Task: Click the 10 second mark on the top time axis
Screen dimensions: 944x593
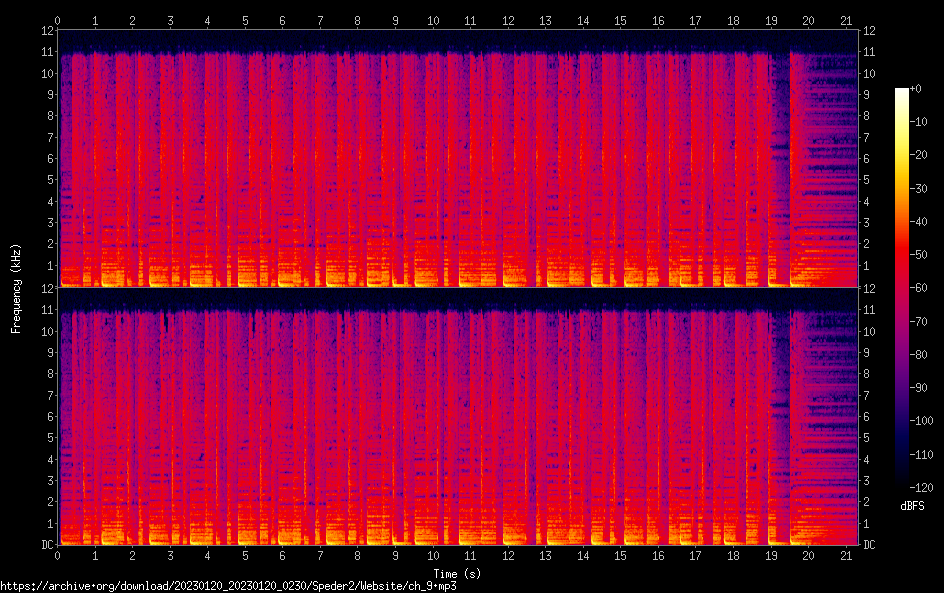Action: [x=433, y=20]
